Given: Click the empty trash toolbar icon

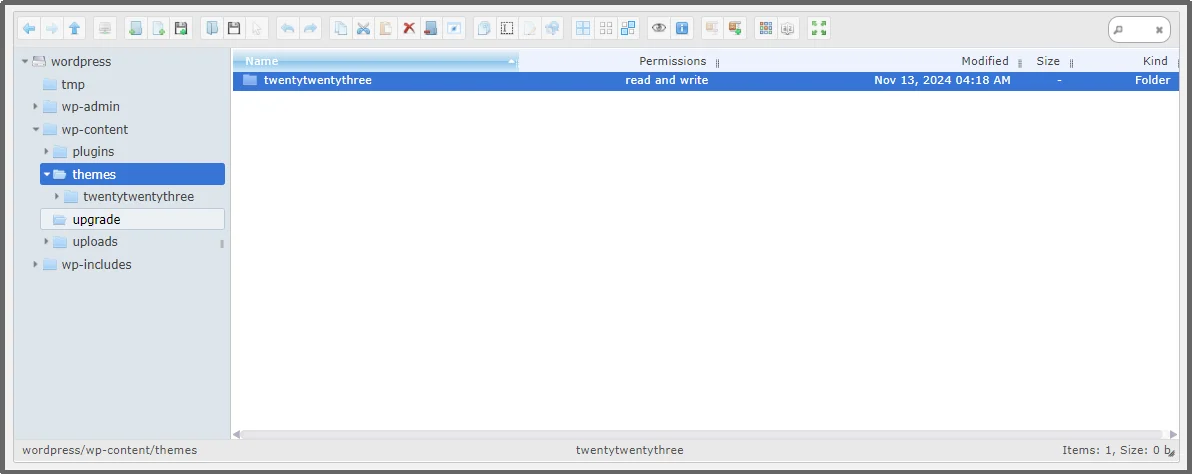Looking at the screenshot, I should [431, 29].
